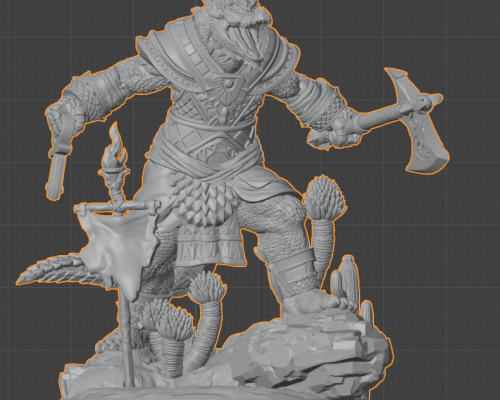Click the torch flame atop the banner pole
Image resolution: width=500 pixels, height=400 pixels.
pos(114,146)
